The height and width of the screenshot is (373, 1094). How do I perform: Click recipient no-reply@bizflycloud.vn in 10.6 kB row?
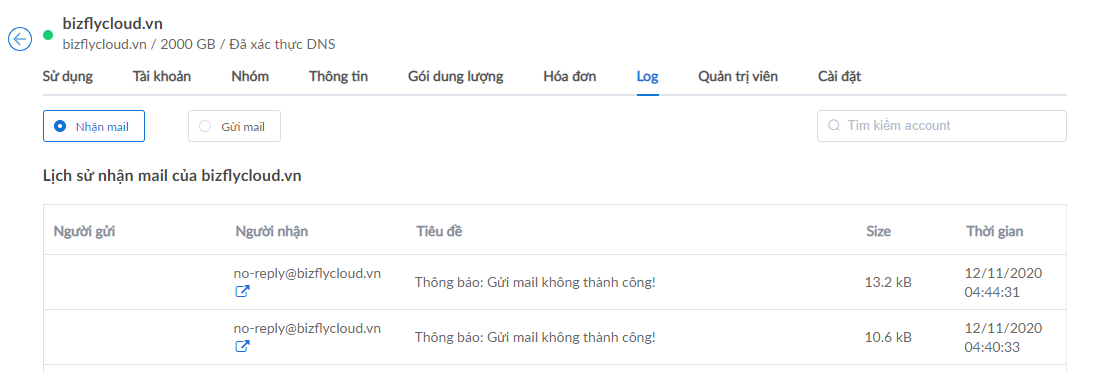308,328
